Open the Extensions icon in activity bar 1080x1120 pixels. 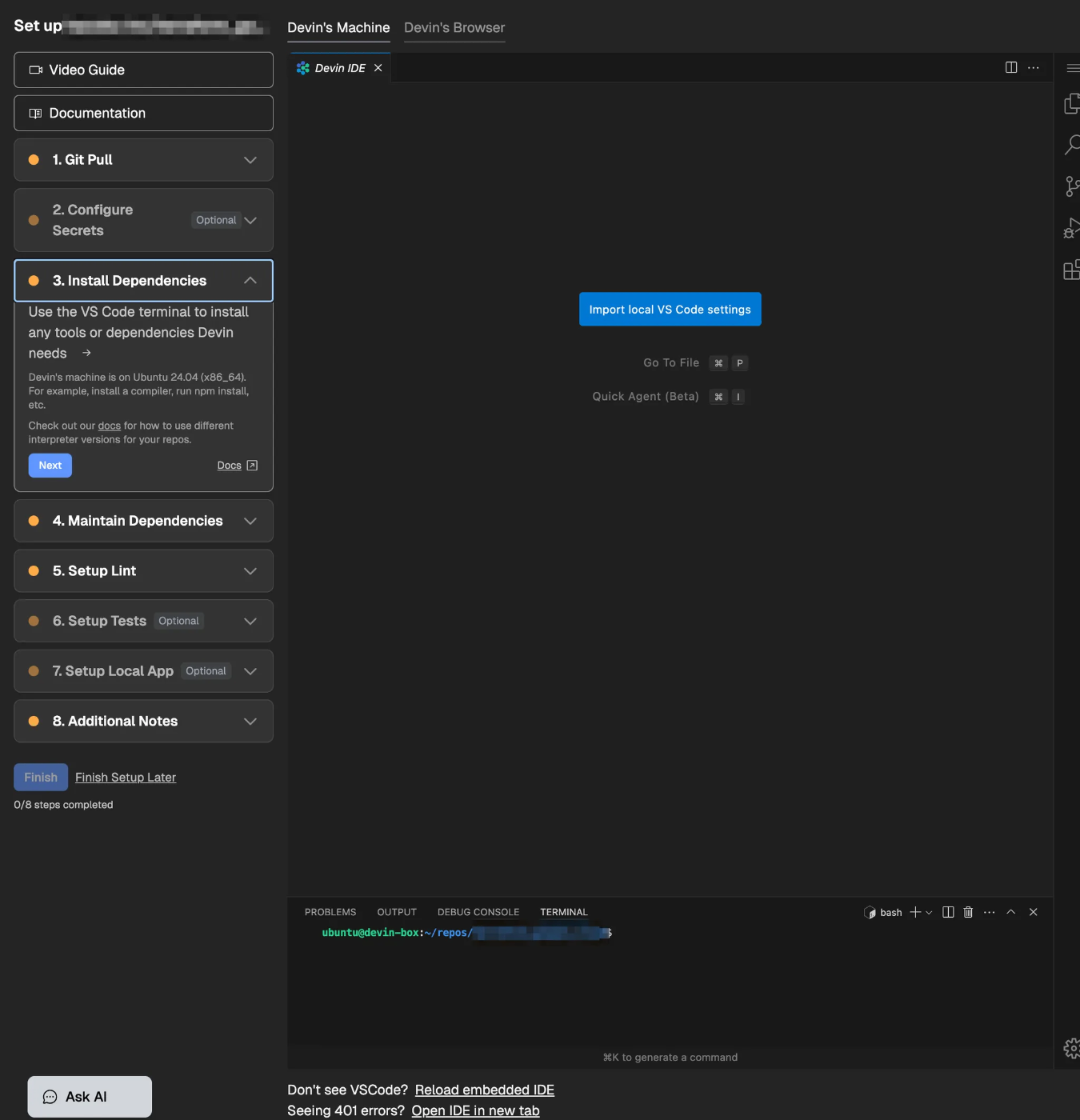[x=1072, y=270]
